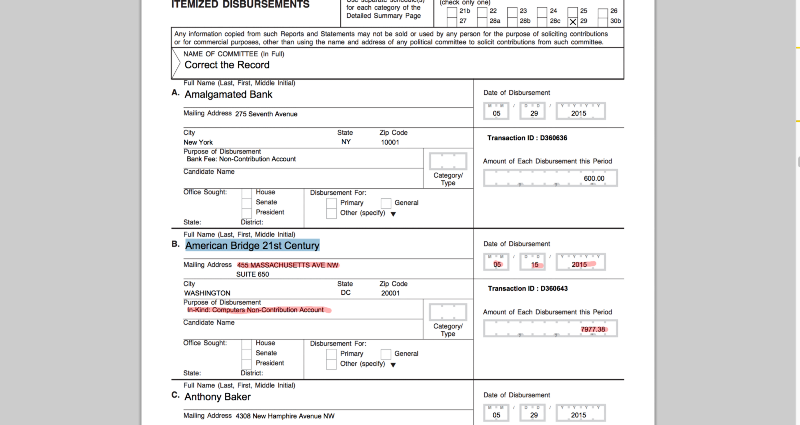This screenshot has width=800, height=425.
Task: Tick General checkbox in American Bridge entry
Action: coord(386,354)
